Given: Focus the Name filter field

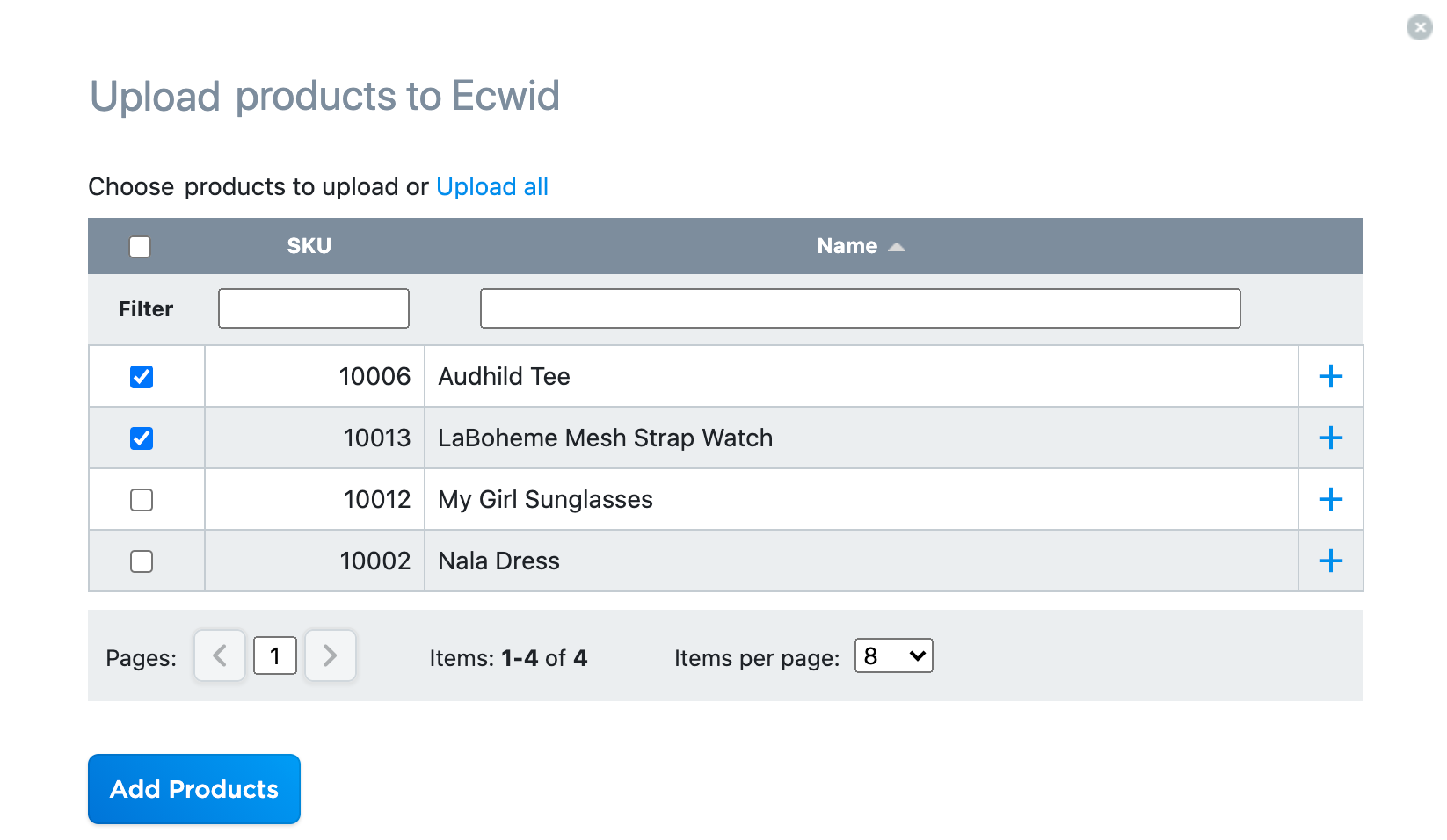Looking at the screenshot, I should [x=860, y=308].
